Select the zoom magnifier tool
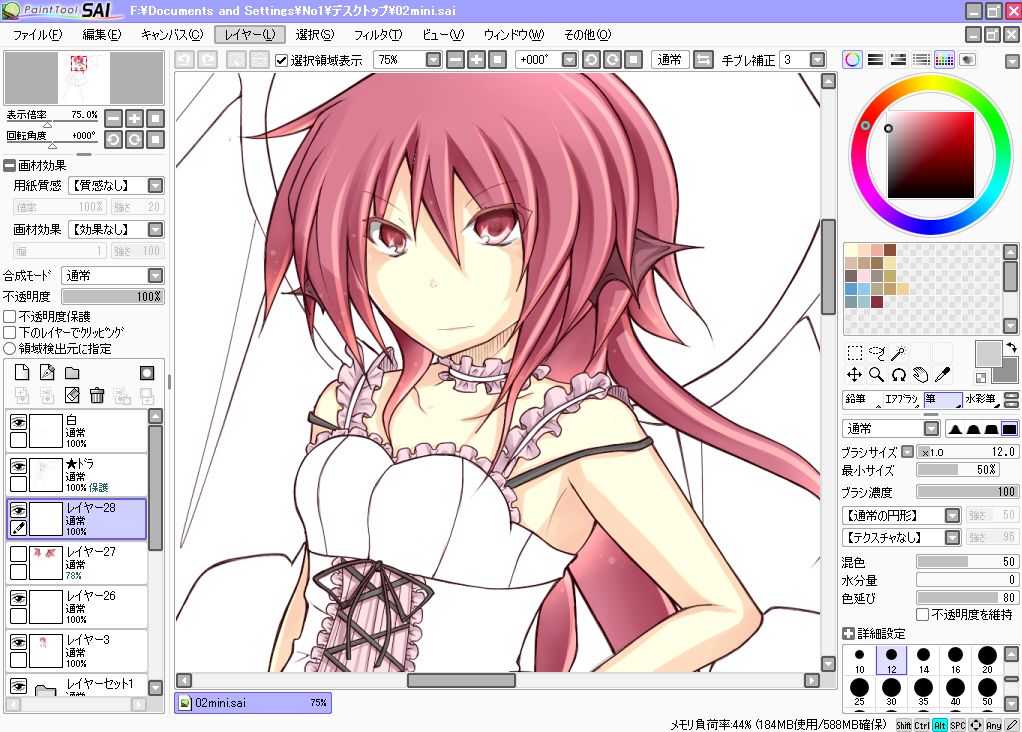1022x732 pixels. point(877,375)
